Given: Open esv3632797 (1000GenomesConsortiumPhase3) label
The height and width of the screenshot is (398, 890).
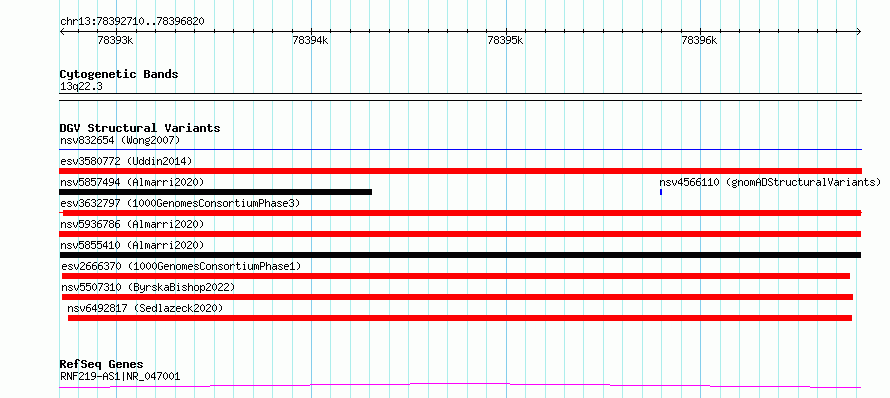Looking at the screenshot, I should point(179,203).
